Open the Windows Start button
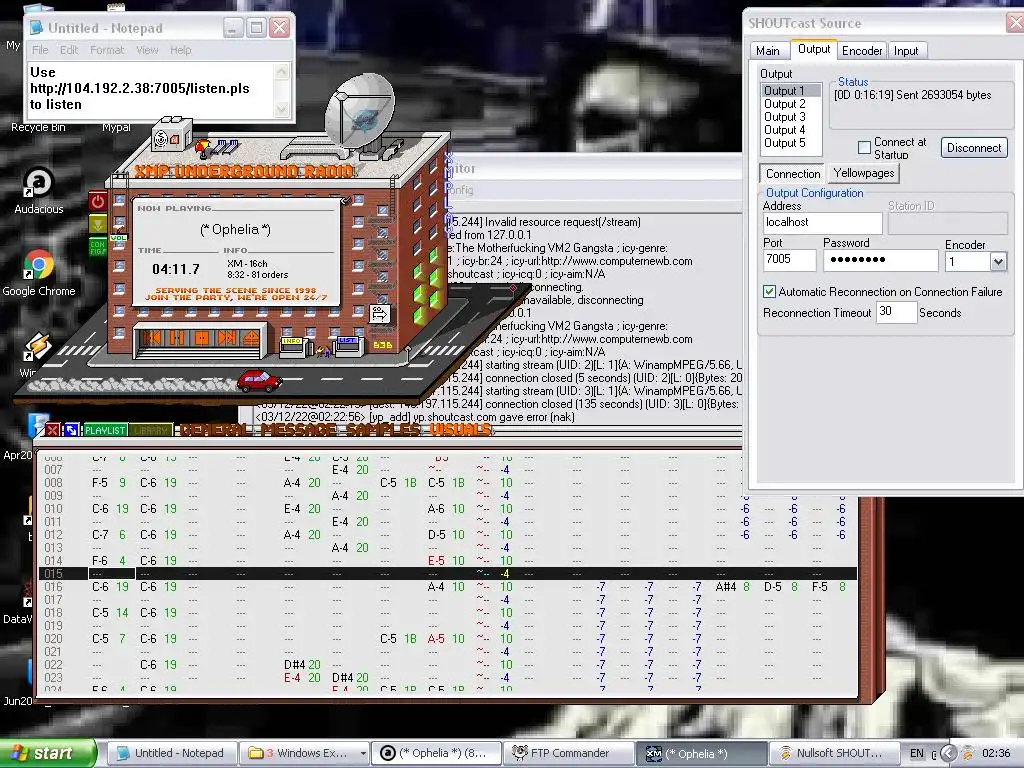This screenshot has width=1024, height=768. point(48,753)
